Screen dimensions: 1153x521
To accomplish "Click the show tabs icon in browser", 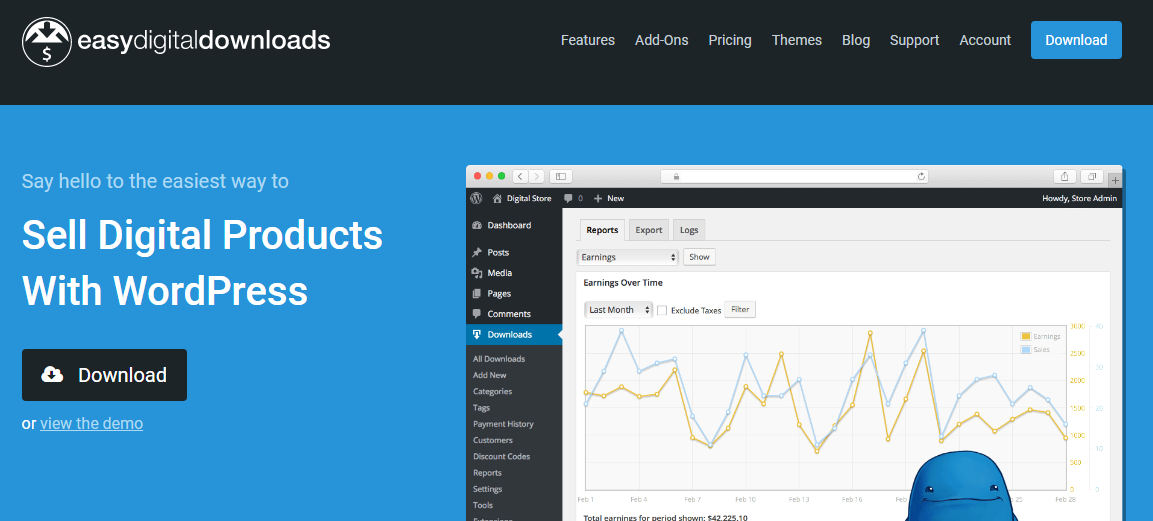I will click(1092, 176).
